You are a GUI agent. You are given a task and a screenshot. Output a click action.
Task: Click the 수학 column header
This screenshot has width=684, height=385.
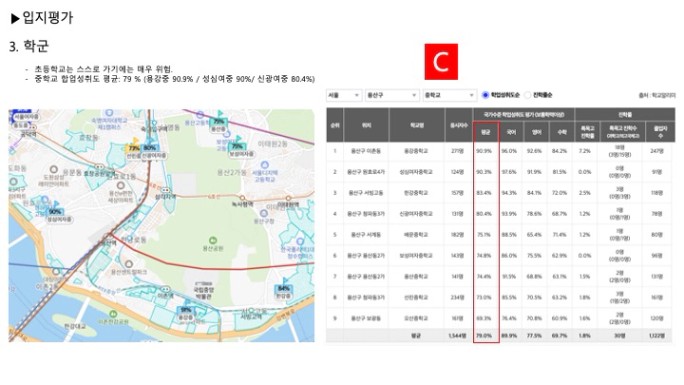coord(562,132)
